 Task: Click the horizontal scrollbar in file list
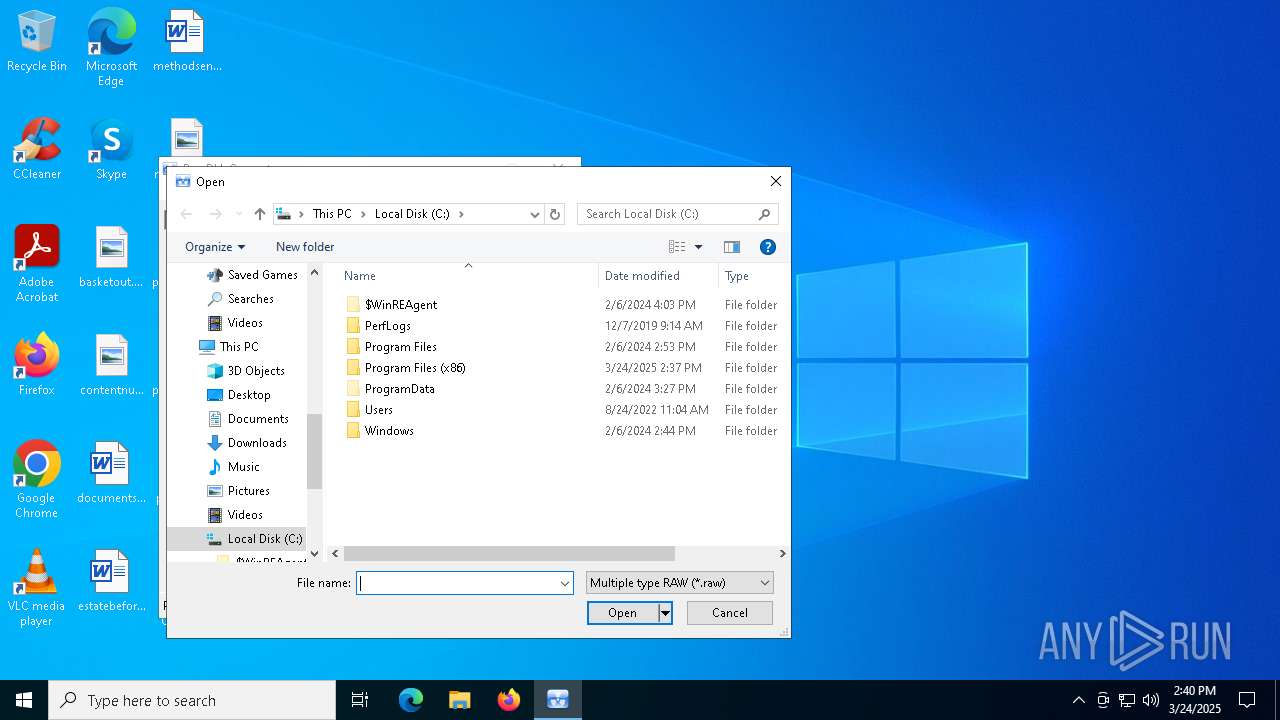(x=509, y=554)
